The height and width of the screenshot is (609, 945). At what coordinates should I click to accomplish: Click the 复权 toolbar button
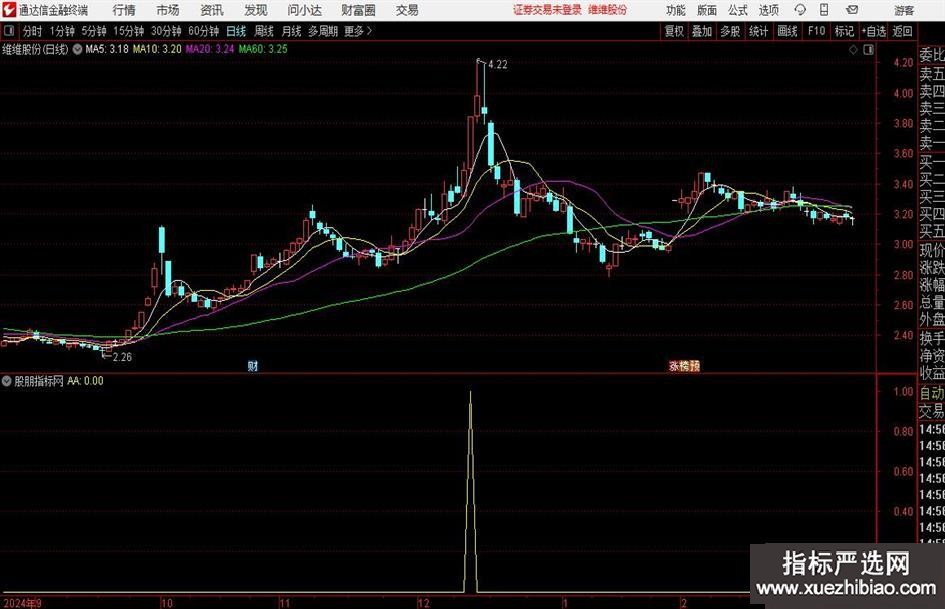point(674,31)
